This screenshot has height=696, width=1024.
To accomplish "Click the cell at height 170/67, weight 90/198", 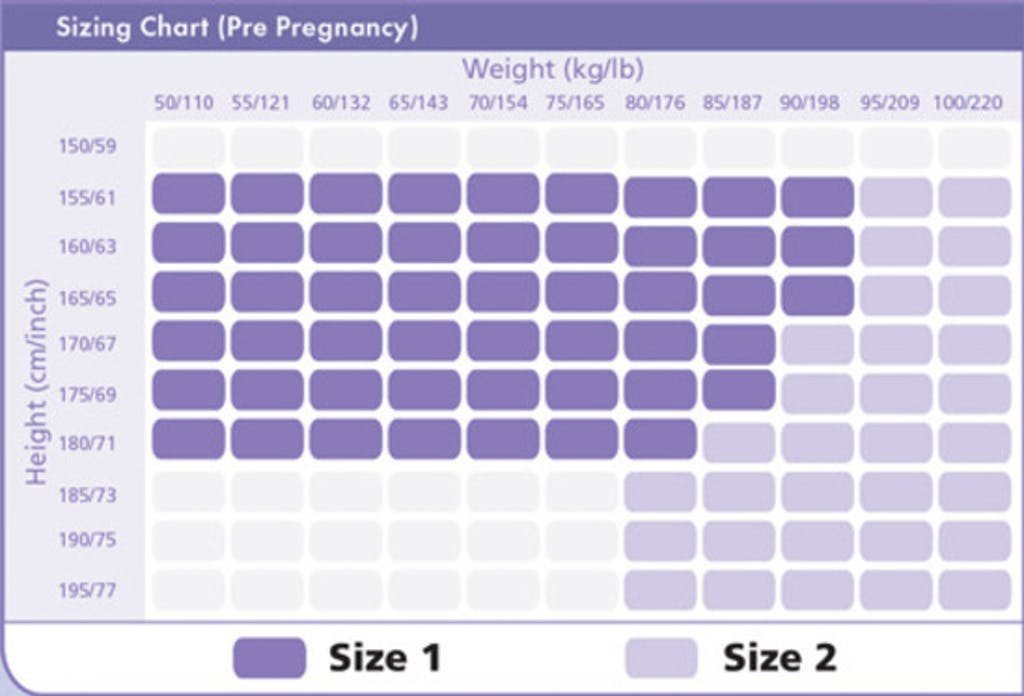I will (x=817, y=344).
